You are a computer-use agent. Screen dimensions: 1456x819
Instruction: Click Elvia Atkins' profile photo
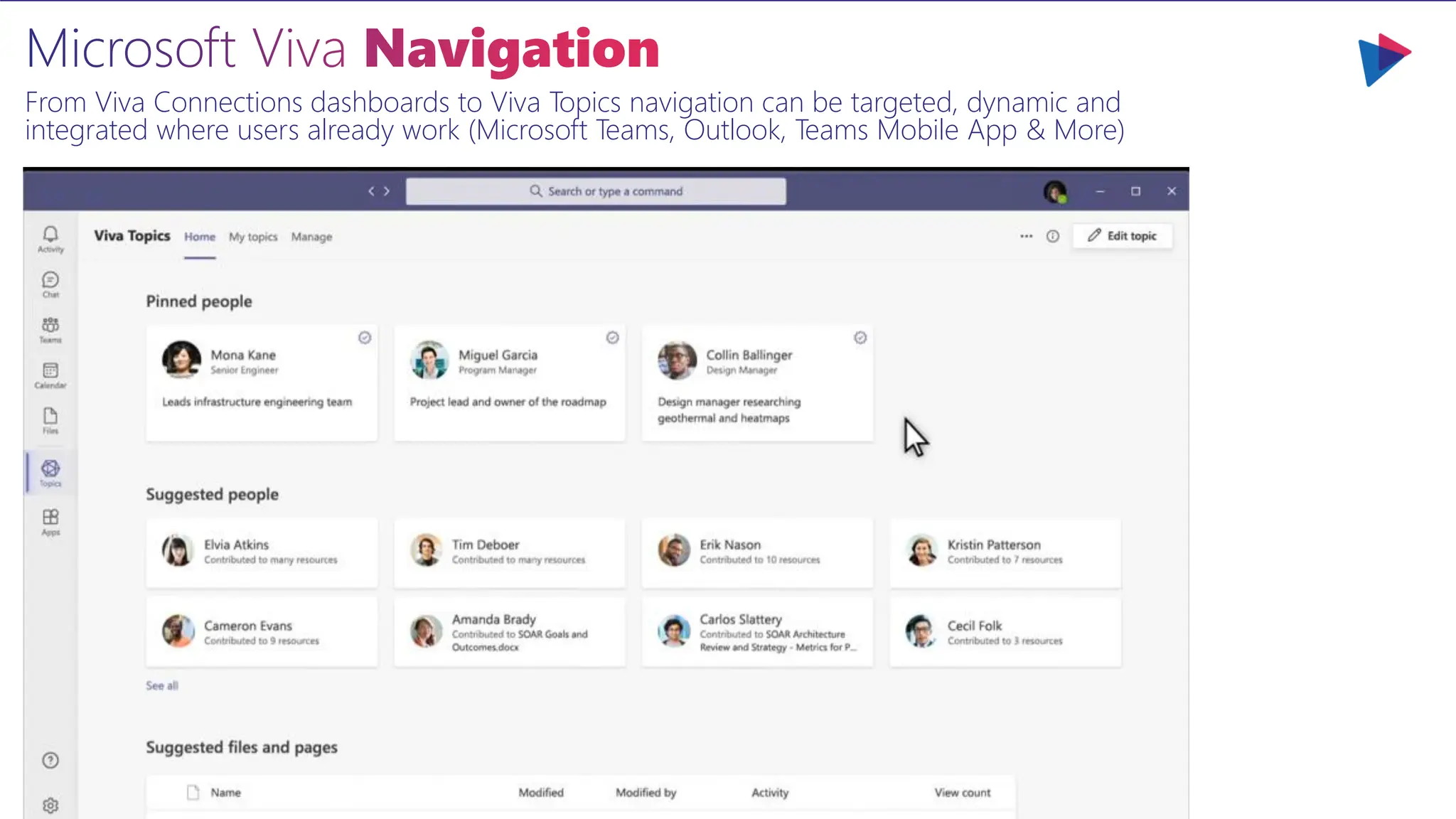coord(178,551)
